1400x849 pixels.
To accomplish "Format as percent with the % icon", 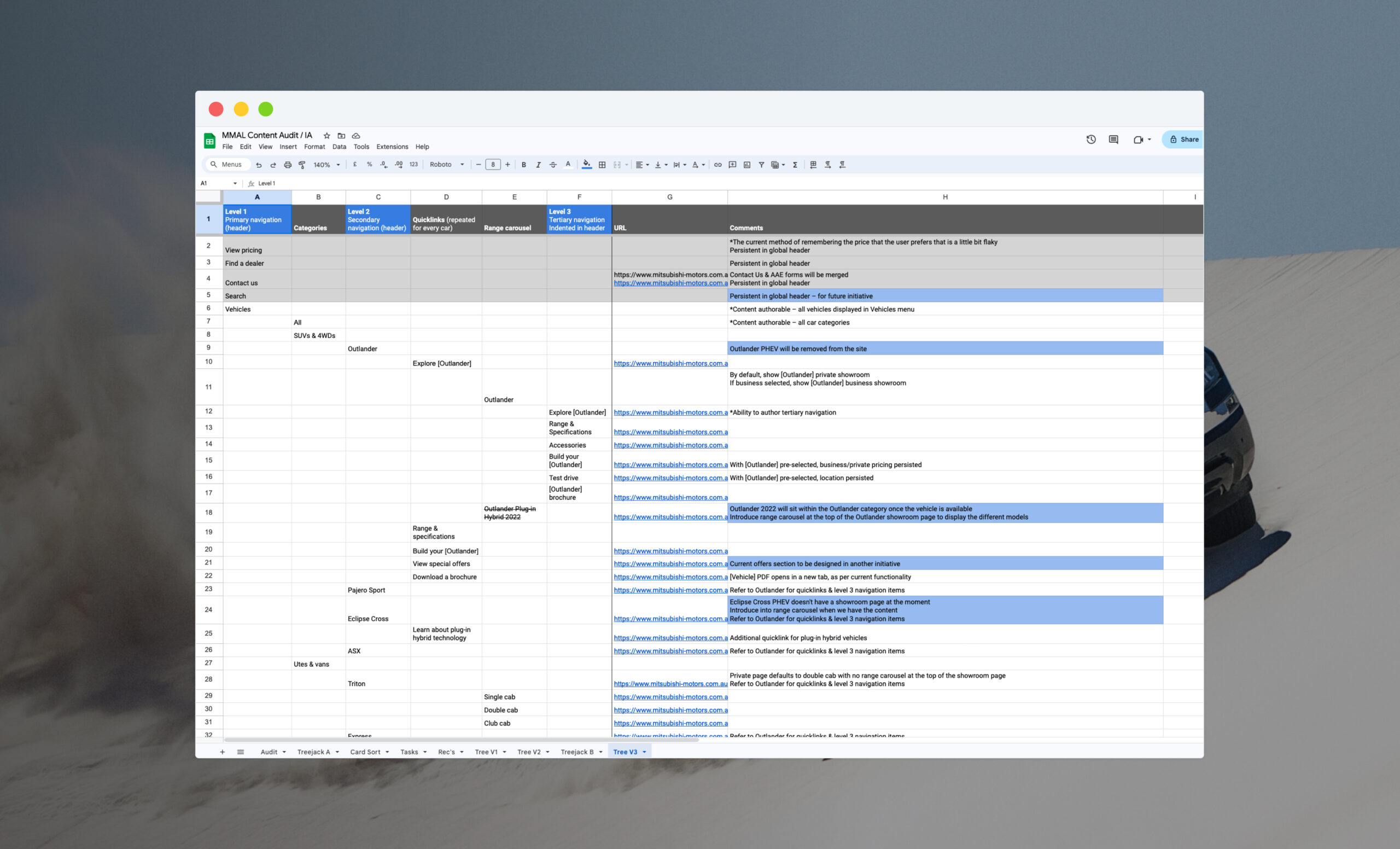I will pyautogui.click(x=369, y=164).
